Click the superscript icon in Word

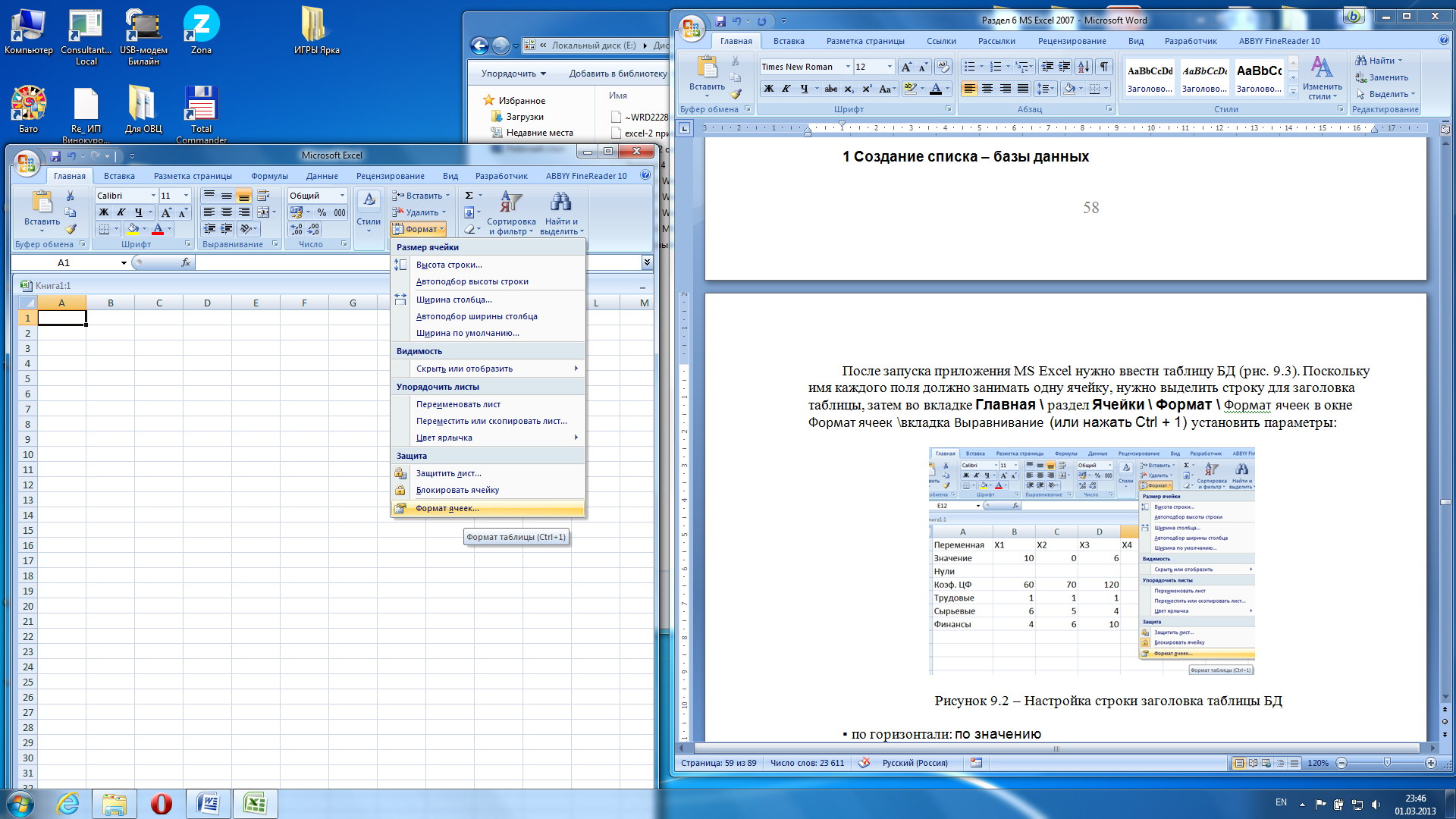867,89
